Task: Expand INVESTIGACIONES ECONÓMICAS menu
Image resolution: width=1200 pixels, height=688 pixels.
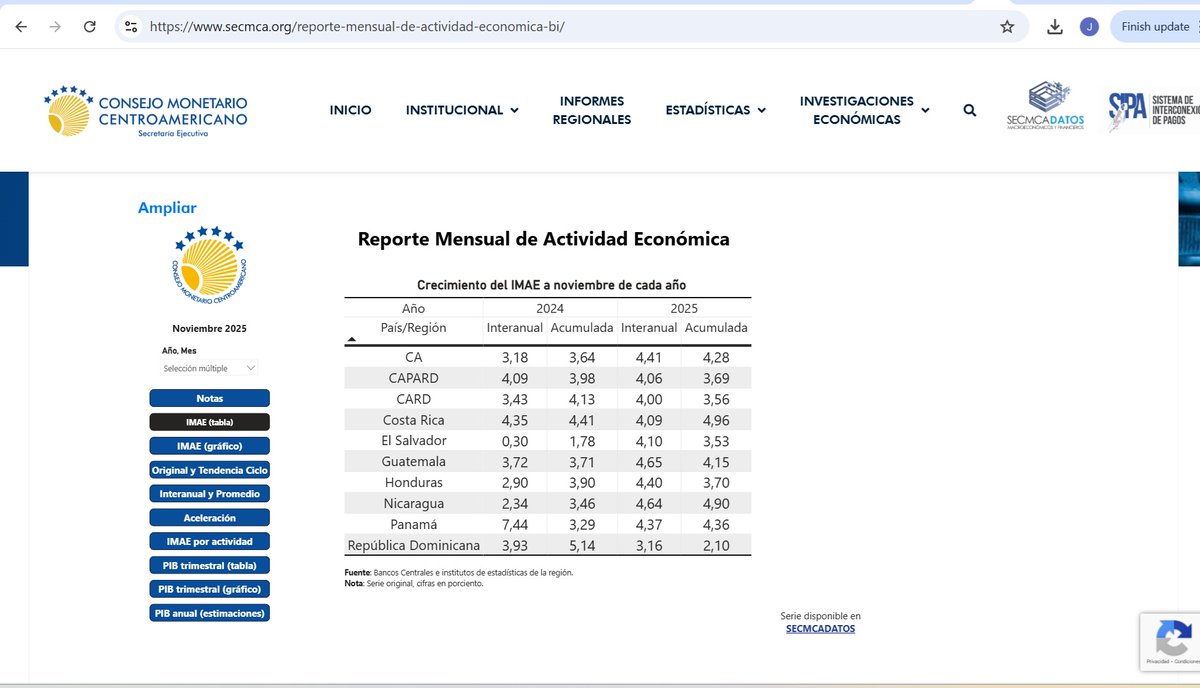Action: pyautogui.click(x=864, y=110)
